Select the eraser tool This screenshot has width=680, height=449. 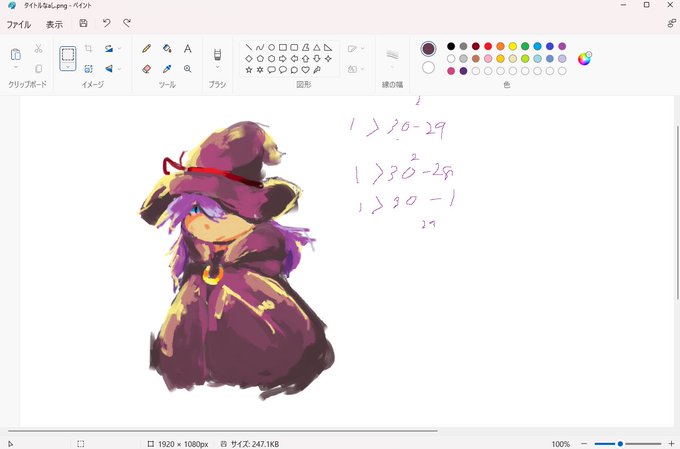tap(147, 69)
